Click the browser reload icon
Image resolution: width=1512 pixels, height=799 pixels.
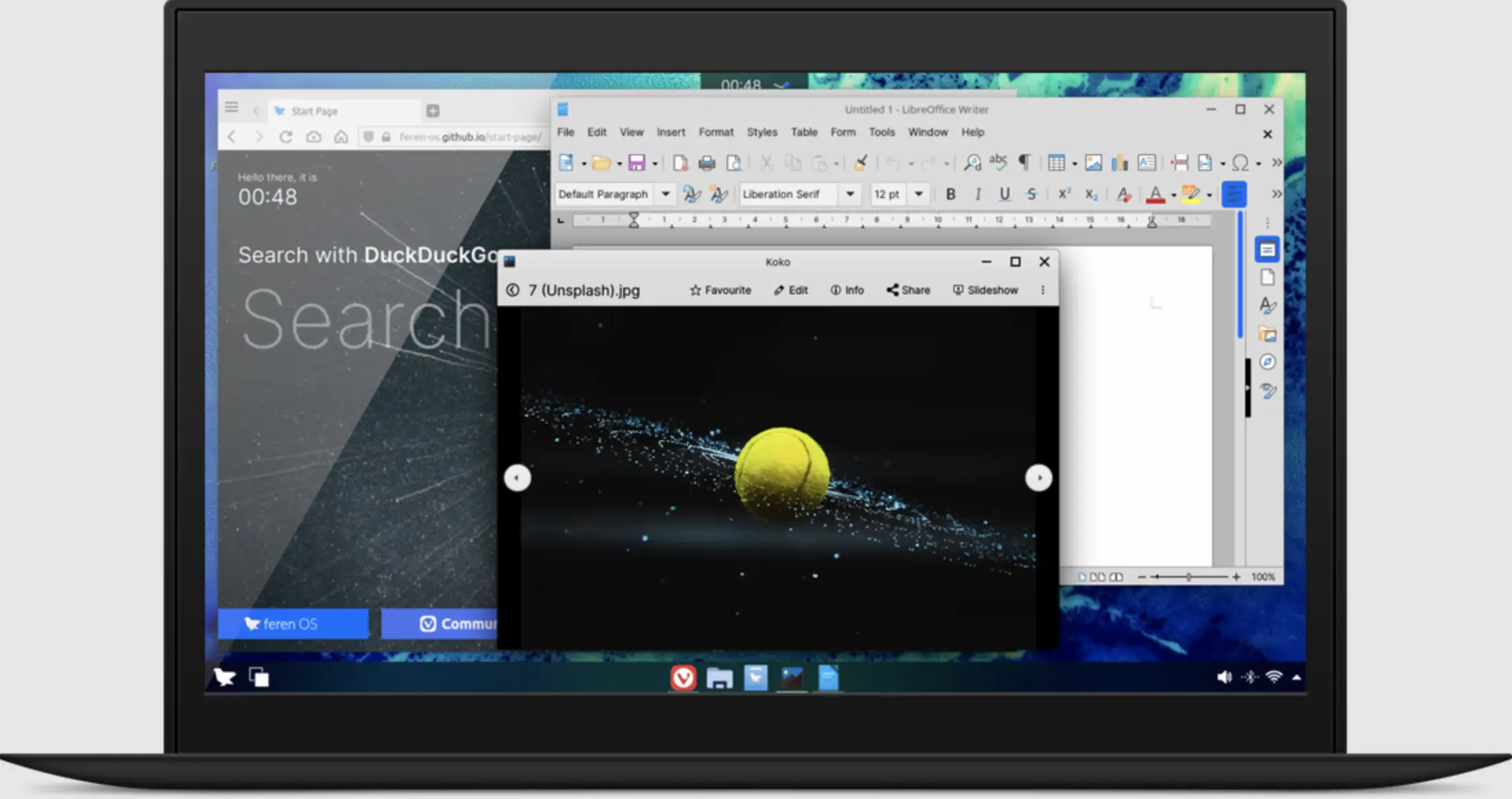pyautogui.click(x=285, y=137)
